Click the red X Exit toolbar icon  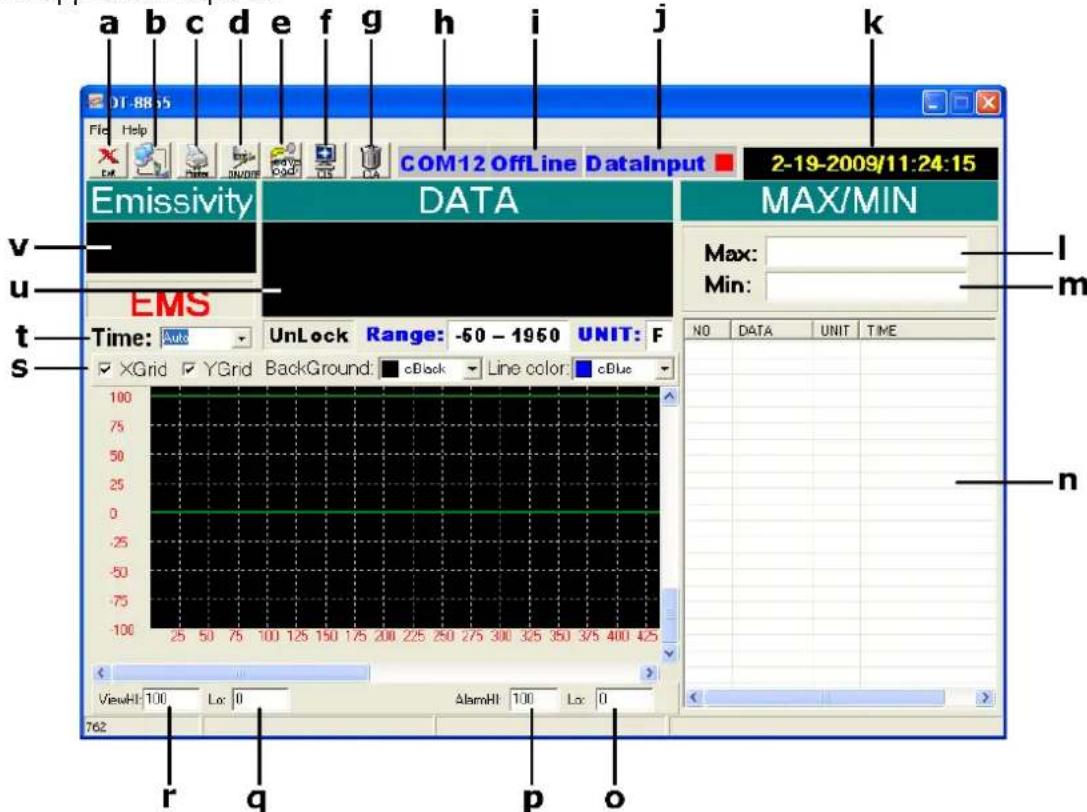(108, 161)
